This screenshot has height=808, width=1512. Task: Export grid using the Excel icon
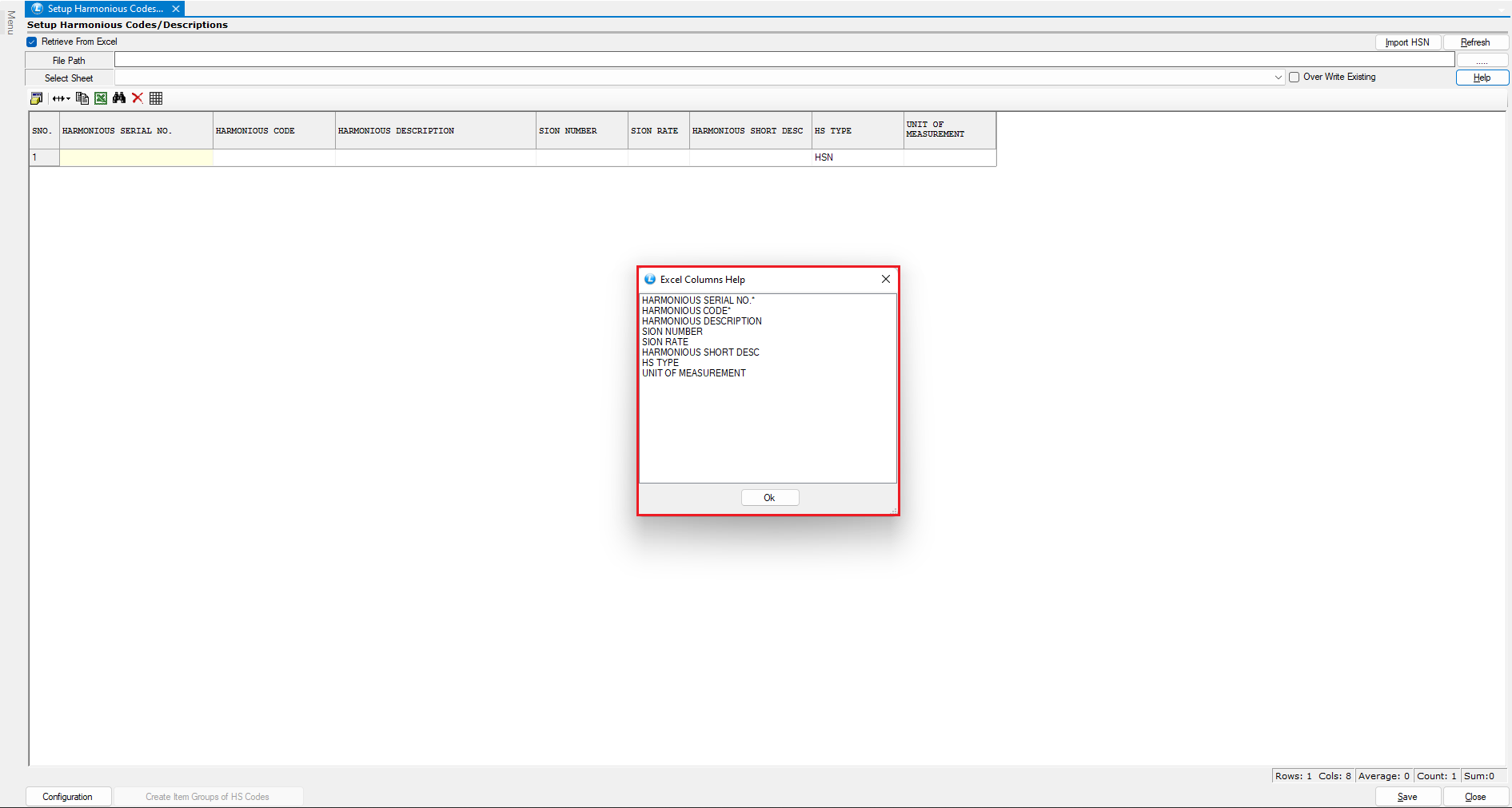click(101, 98)
